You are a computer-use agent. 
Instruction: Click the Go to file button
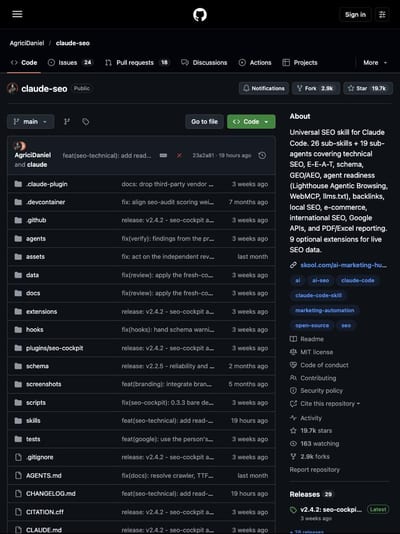204,122
